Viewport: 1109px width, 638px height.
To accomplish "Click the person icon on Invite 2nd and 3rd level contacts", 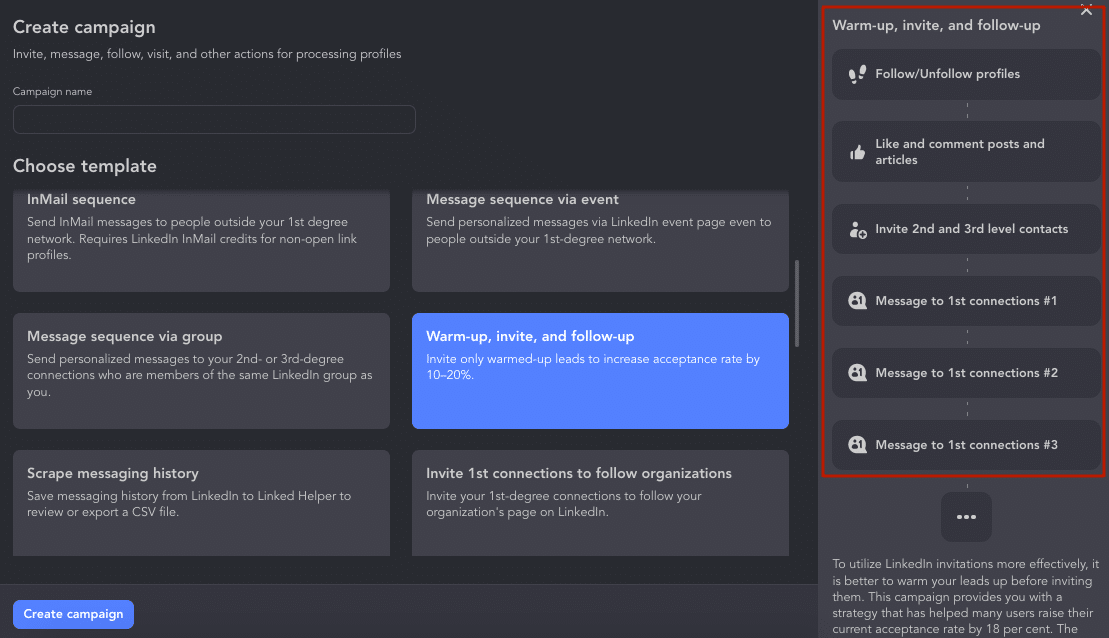I will click(x=857, y=229).
